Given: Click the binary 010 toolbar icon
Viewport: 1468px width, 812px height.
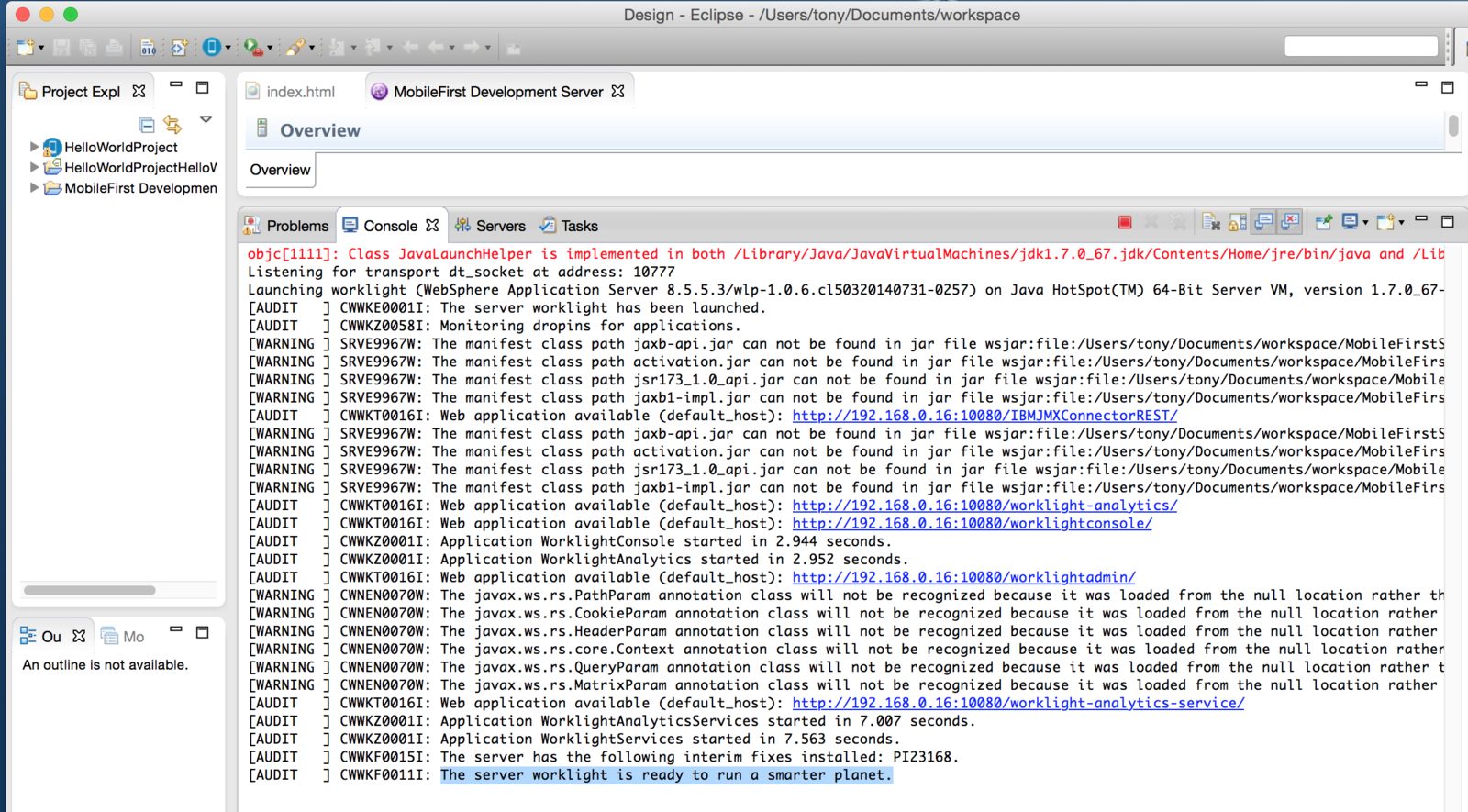Looking at the screenshot, I should point(148,47).
